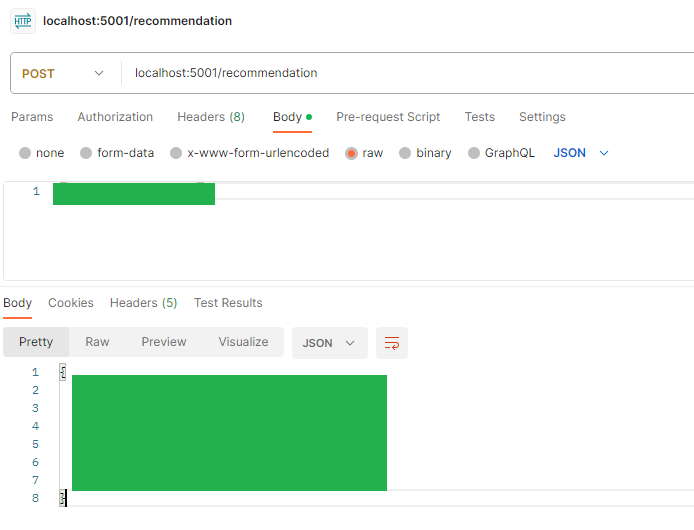This screenshot has height=530, width=694.
Task: Open the Authorization tab
Action: pyautogui.click(x=115, y=117)
